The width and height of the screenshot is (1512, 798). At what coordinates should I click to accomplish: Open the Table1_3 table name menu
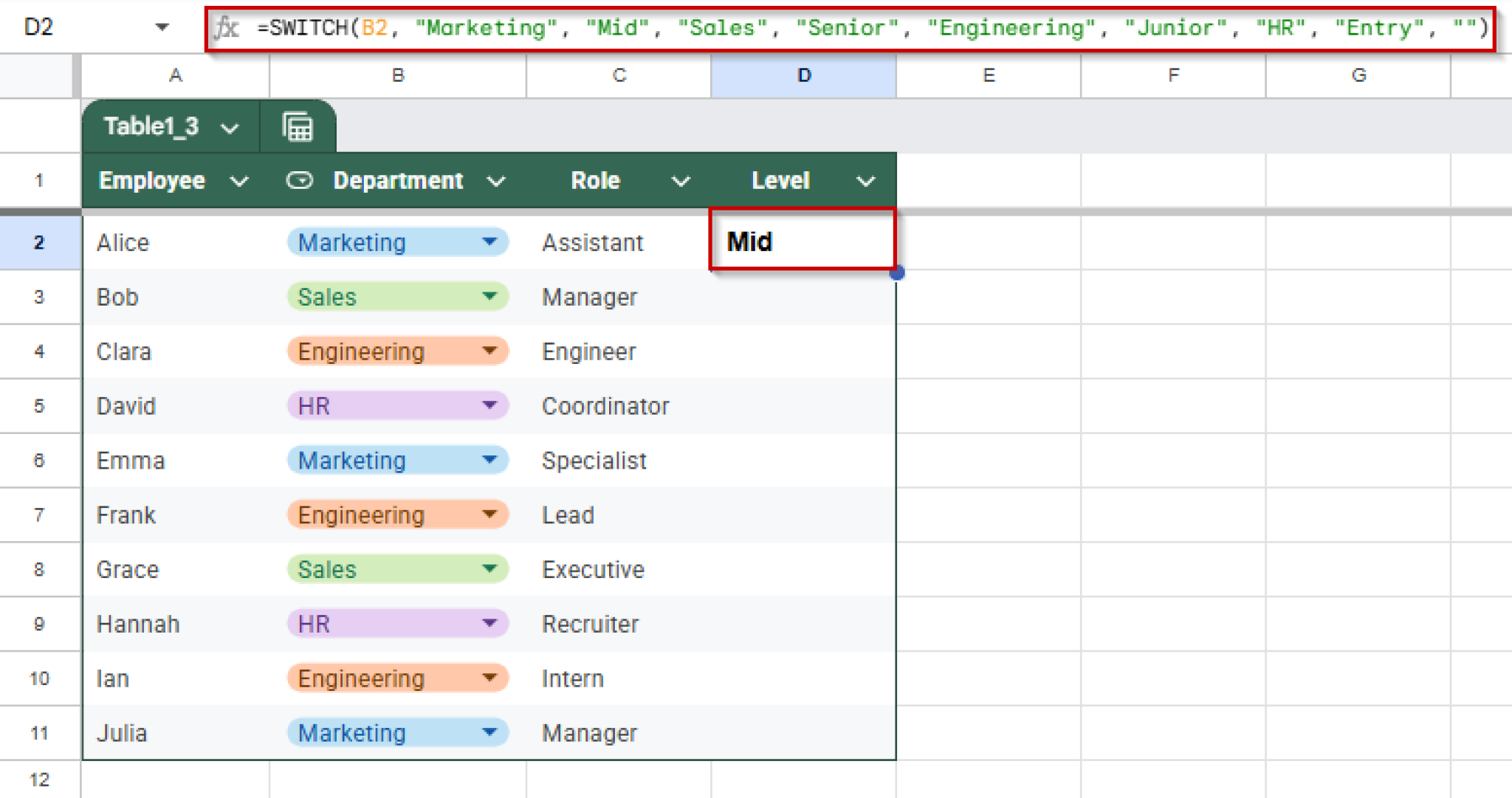(230, 126)
